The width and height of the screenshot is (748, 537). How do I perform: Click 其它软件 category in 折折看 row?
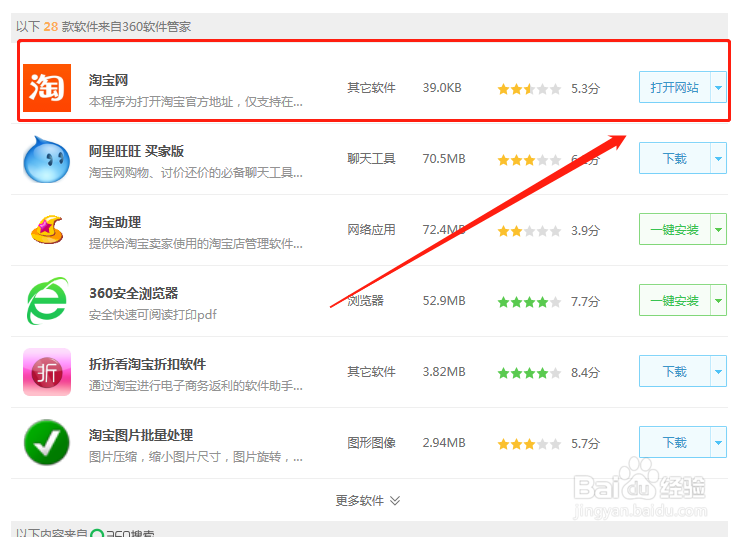point(372,372)
